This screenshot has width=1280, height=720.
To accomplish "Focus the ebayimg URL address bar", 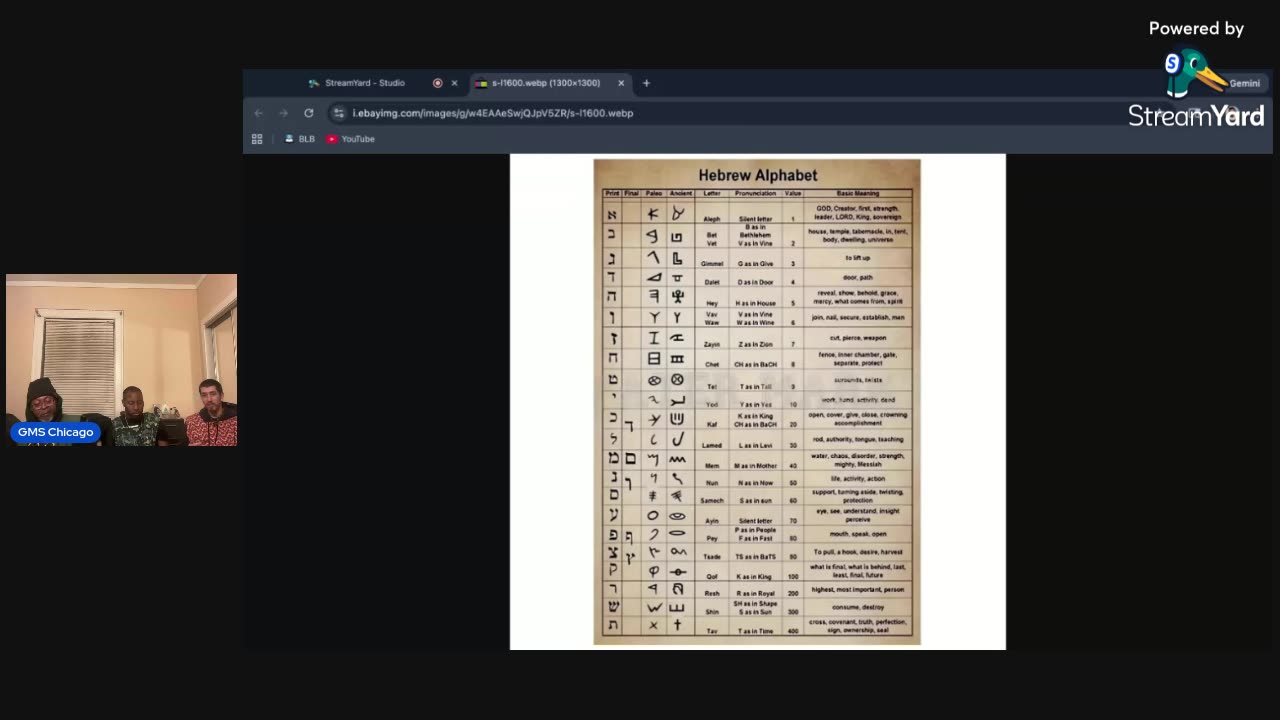I will (x=493, y=113).
